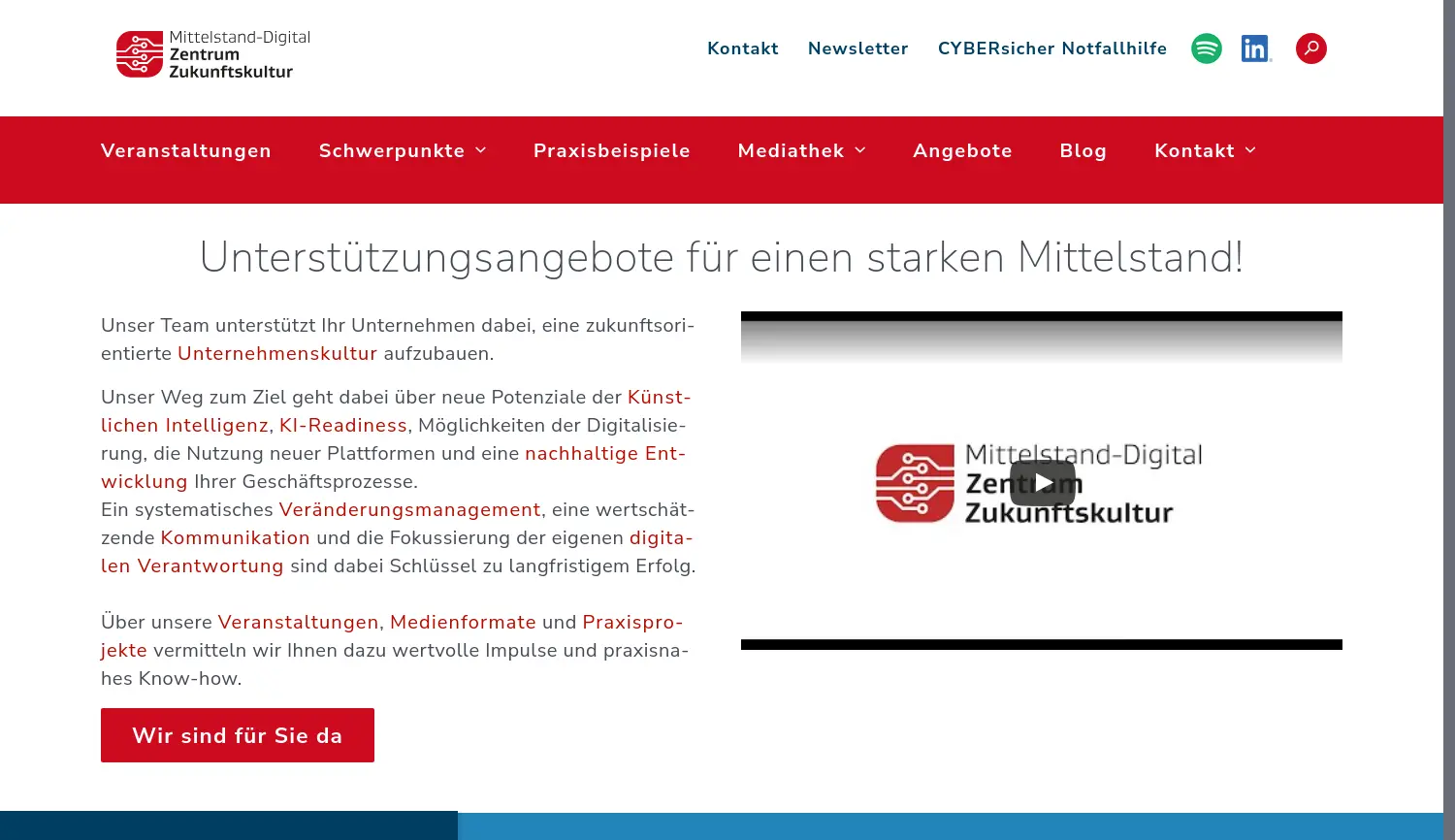Screen dimensions: 1455x840
Task: Open the Angebote navigation entry
Action: click(x=962, y=150)
